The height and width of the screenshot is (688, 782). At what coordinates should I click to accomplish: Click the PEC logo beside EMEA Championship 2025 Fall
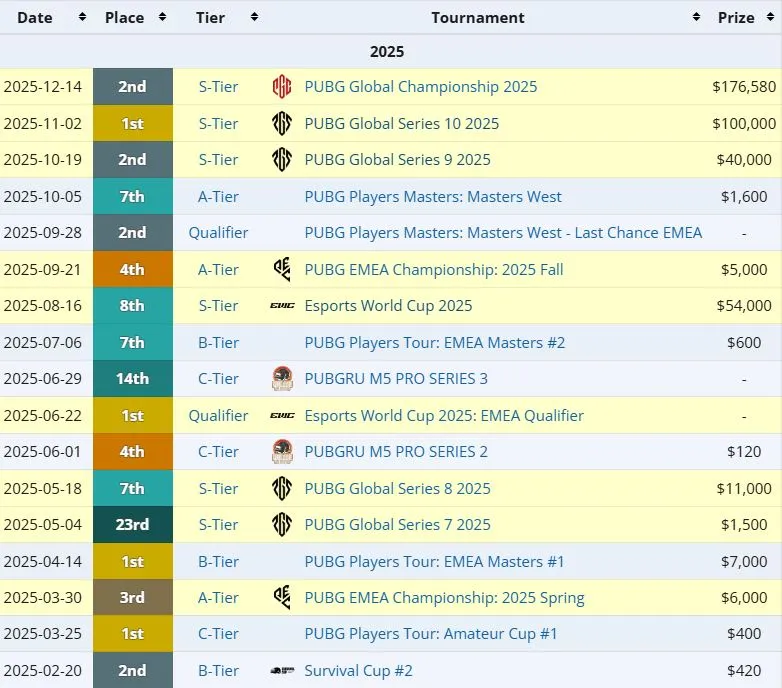tap(282, 270)
